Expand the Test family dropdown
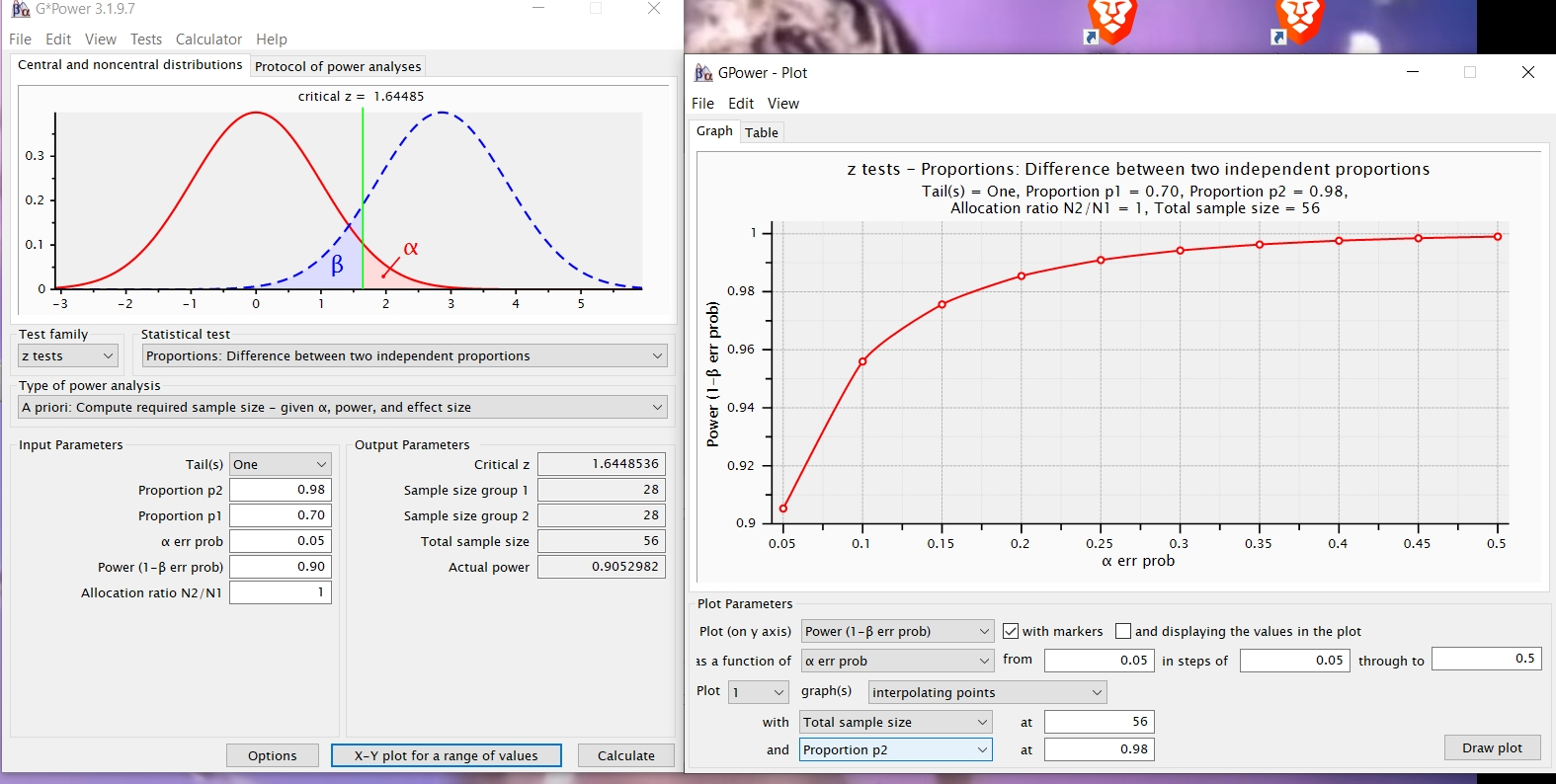The image size is (1556, 784). [68, 355]
